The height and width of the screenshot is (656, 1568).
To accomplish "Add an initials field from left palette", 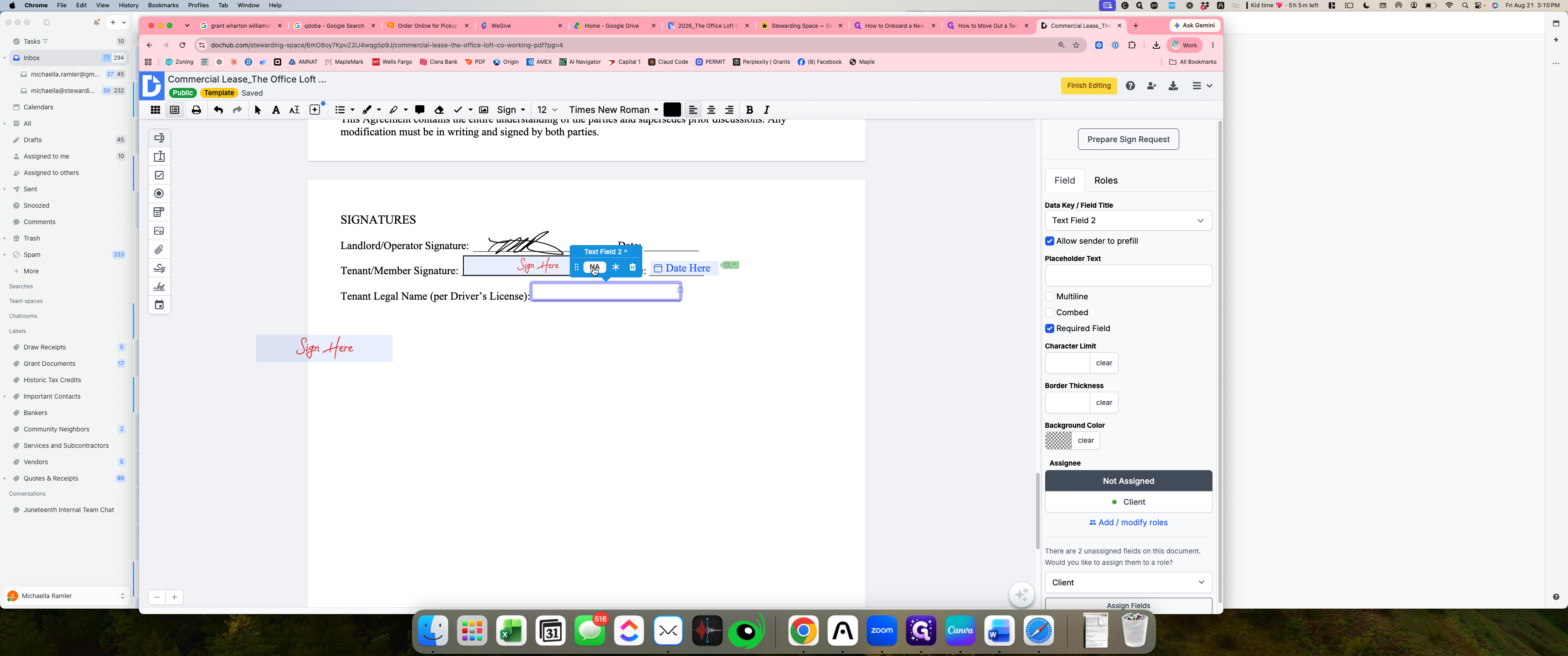I will pyautogui.click(x=159, y=286).
